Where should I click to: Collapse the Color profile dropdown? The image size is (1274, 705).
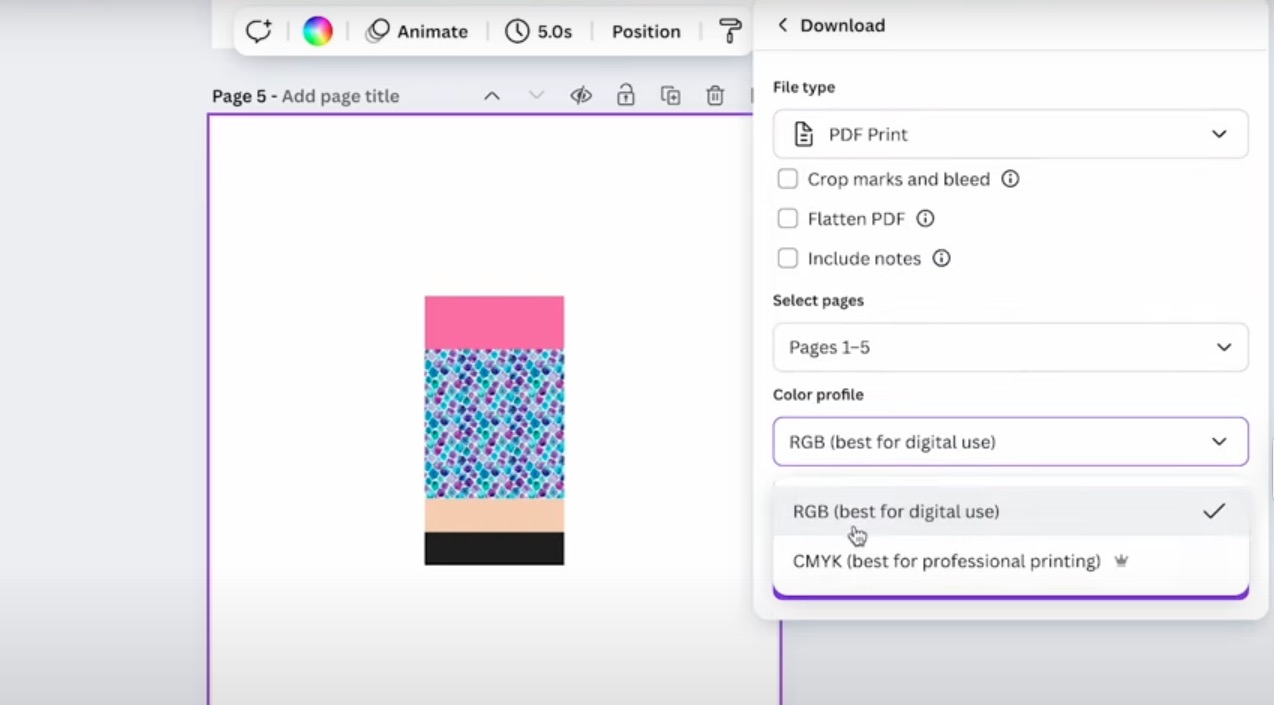(1010, 441)
